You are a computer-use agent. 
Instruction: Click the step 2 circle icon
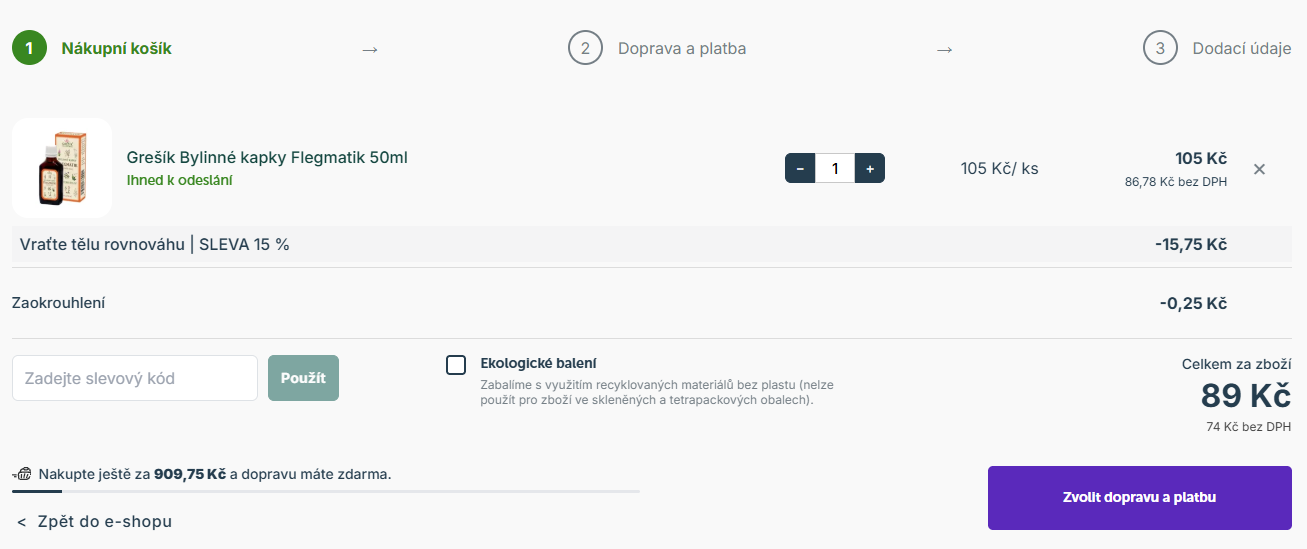[x=585, y=48]
